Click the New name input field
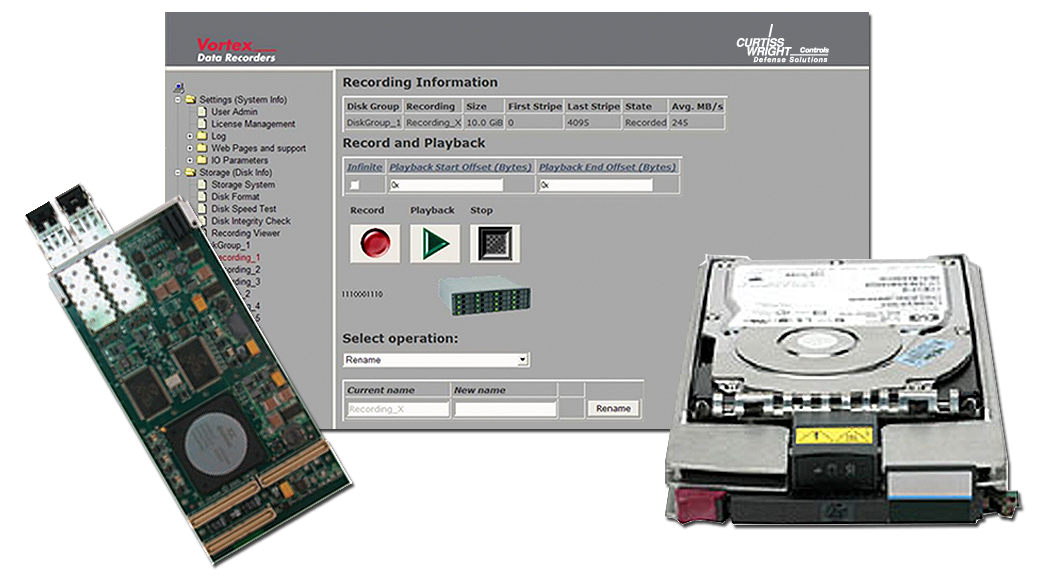Screen dimensions: 1050x576 coord(505,409)
